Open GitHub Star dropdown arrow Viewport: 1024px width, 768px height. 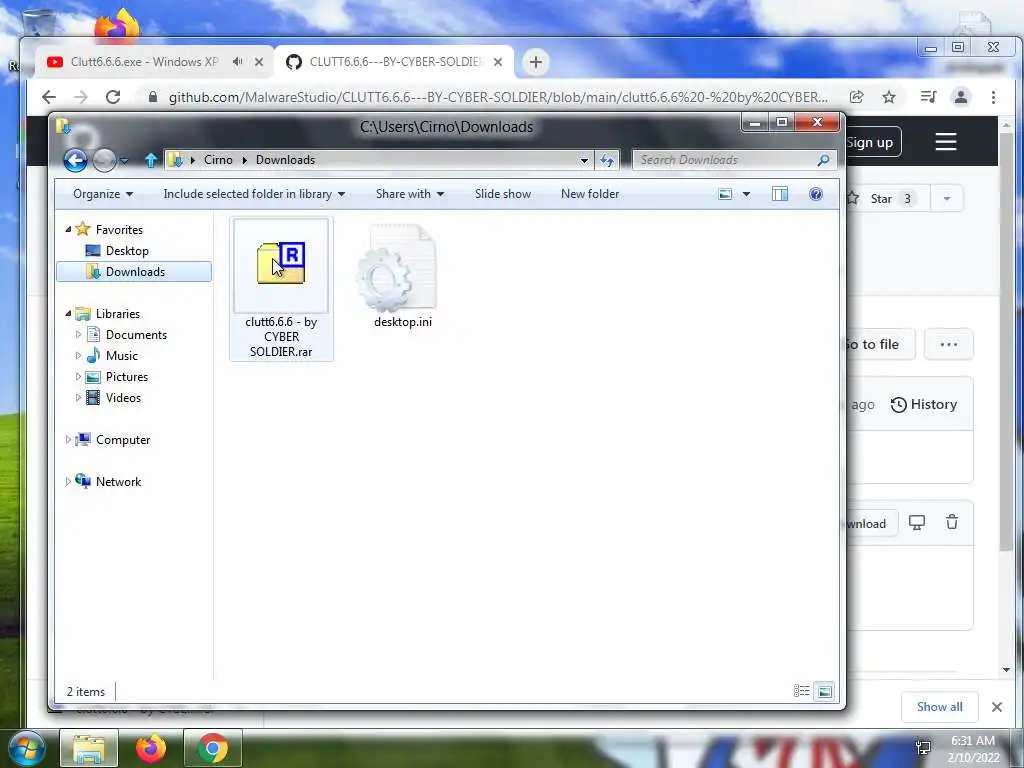[947, 199]
